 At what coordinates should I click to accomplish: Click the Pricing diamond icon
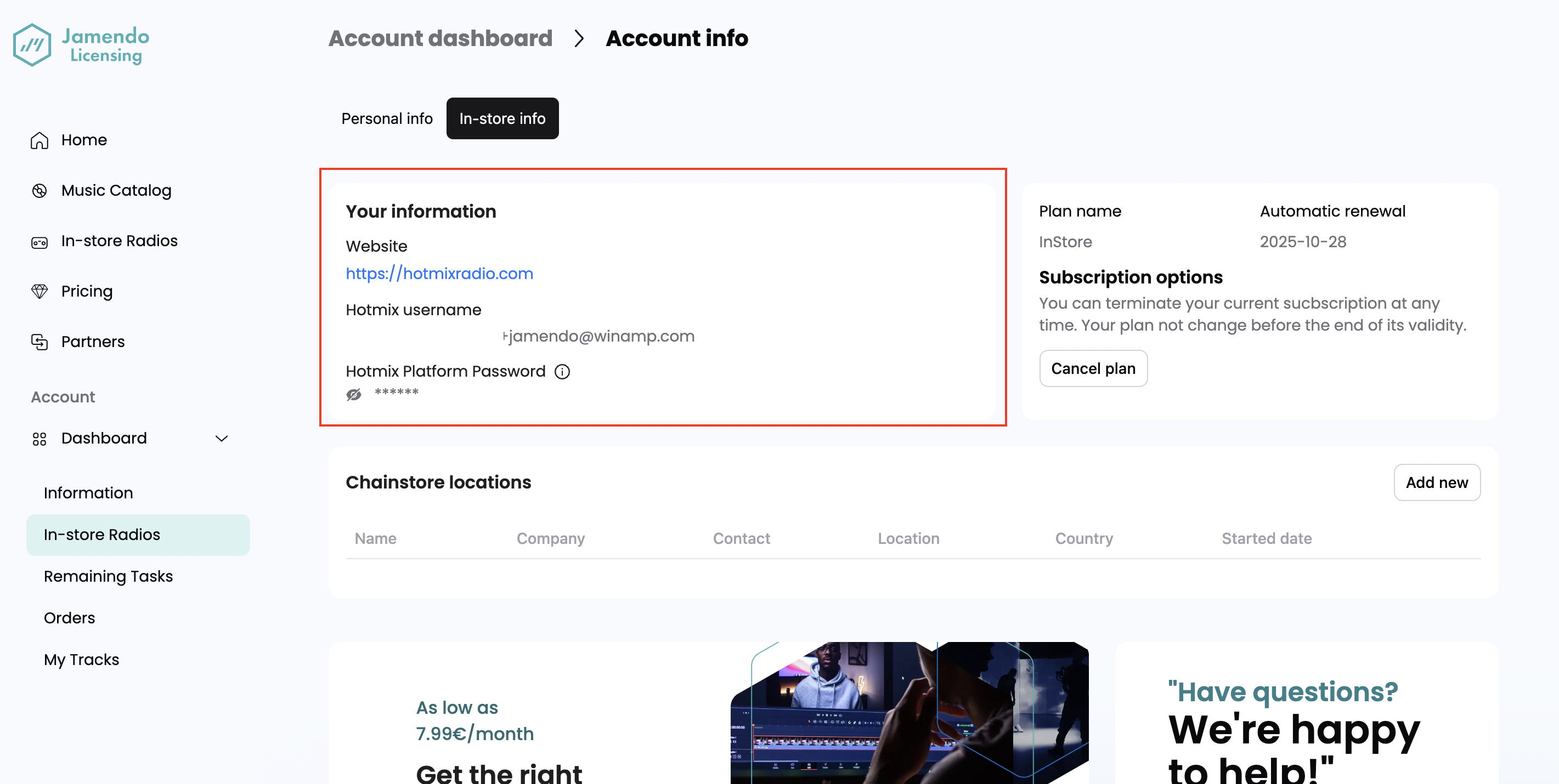click(39, 292)
